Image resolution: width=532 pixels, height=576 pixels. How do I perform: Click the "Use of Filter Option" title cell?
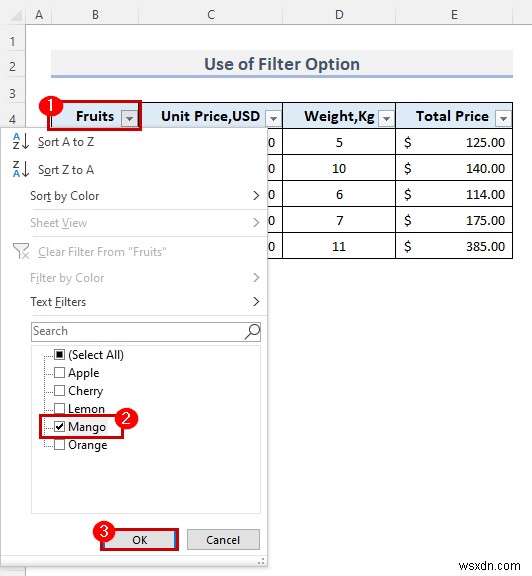pyautogui.click(x=282, y=64)
